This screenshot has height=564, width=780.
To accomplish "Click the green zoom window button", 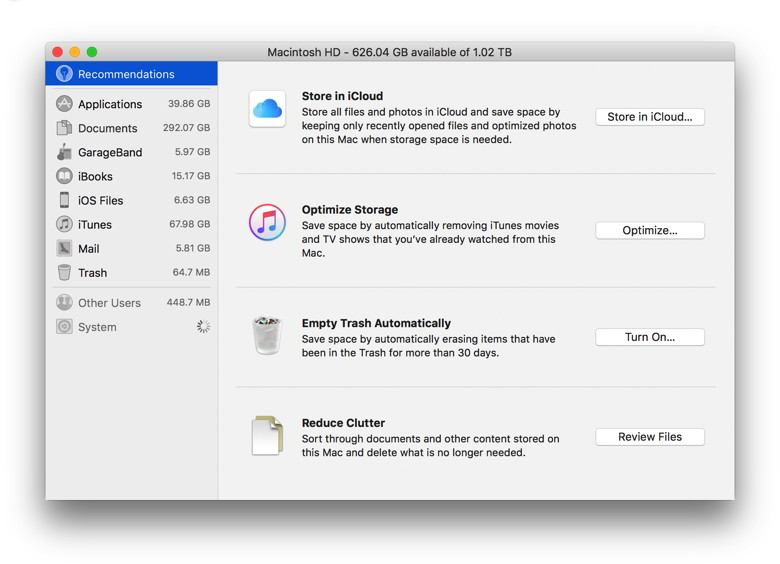I will tap(92, 52).
